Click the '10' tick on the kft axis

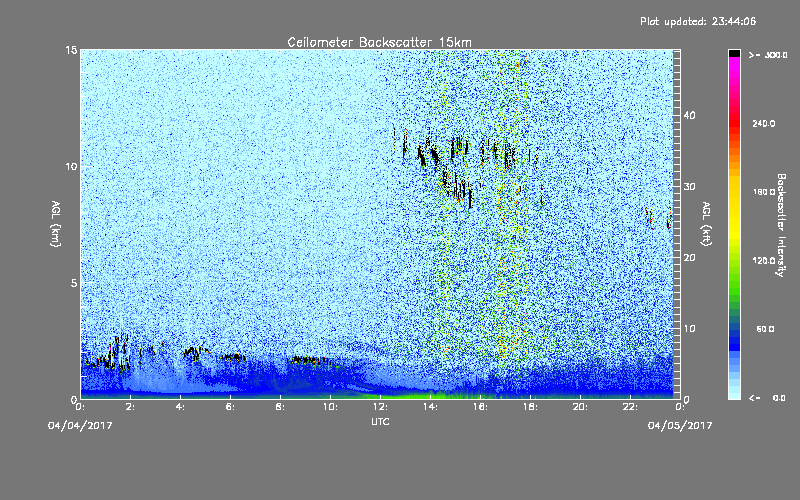tap(689, 329)
